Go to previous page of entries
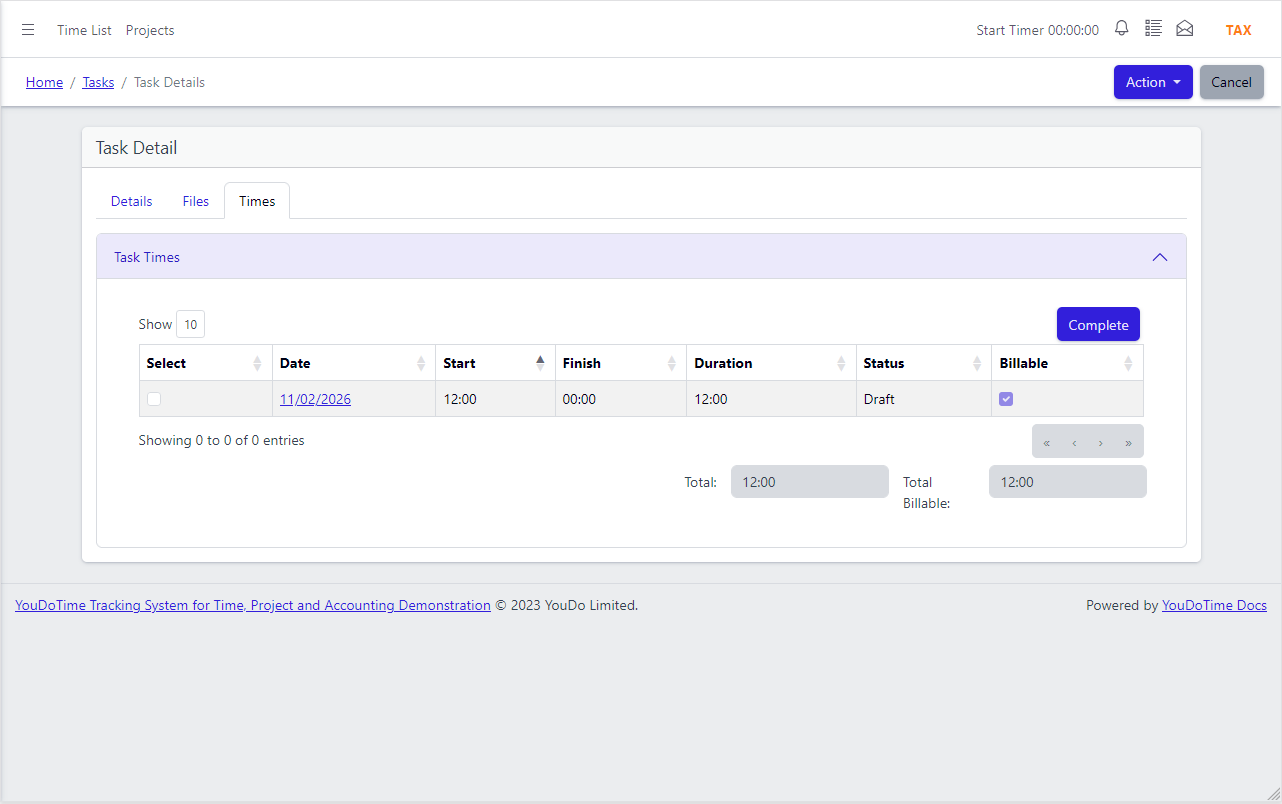The image size is (1282, 804). [x=1074, y=442]
